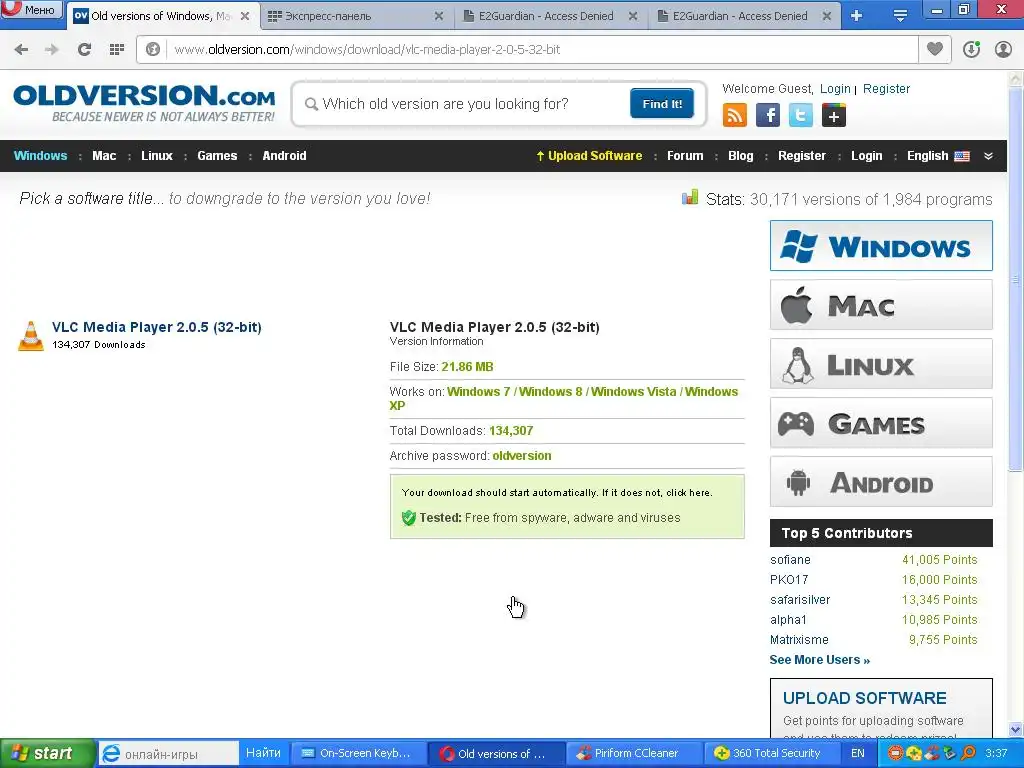Click the Google plus share icon
Screen dimensions: 1024x768
(x=834, y=116)
